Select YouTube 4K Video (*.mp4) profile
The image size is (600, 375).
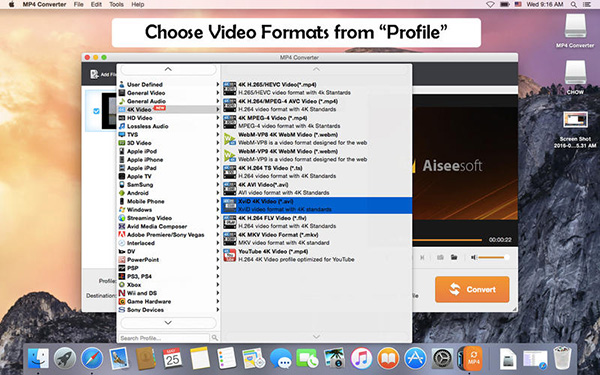pyautogui.click(x=317, y=255)
